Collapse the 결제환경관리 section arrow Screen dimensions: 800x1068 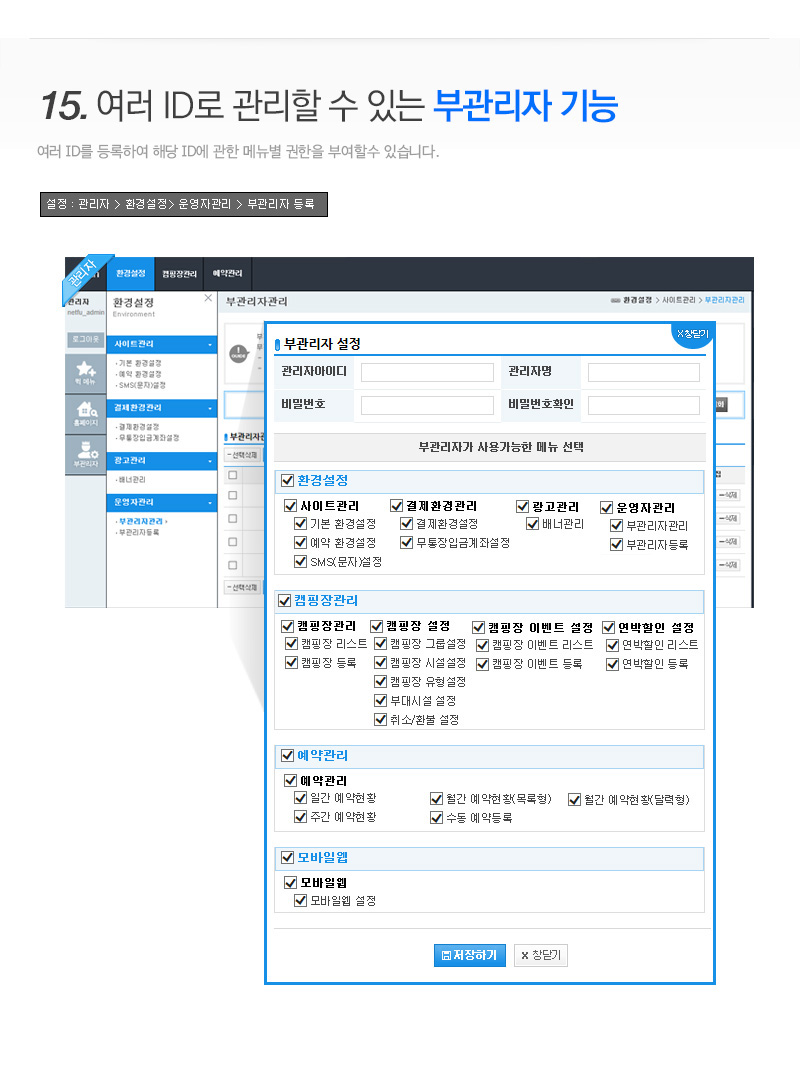(210, 408)
